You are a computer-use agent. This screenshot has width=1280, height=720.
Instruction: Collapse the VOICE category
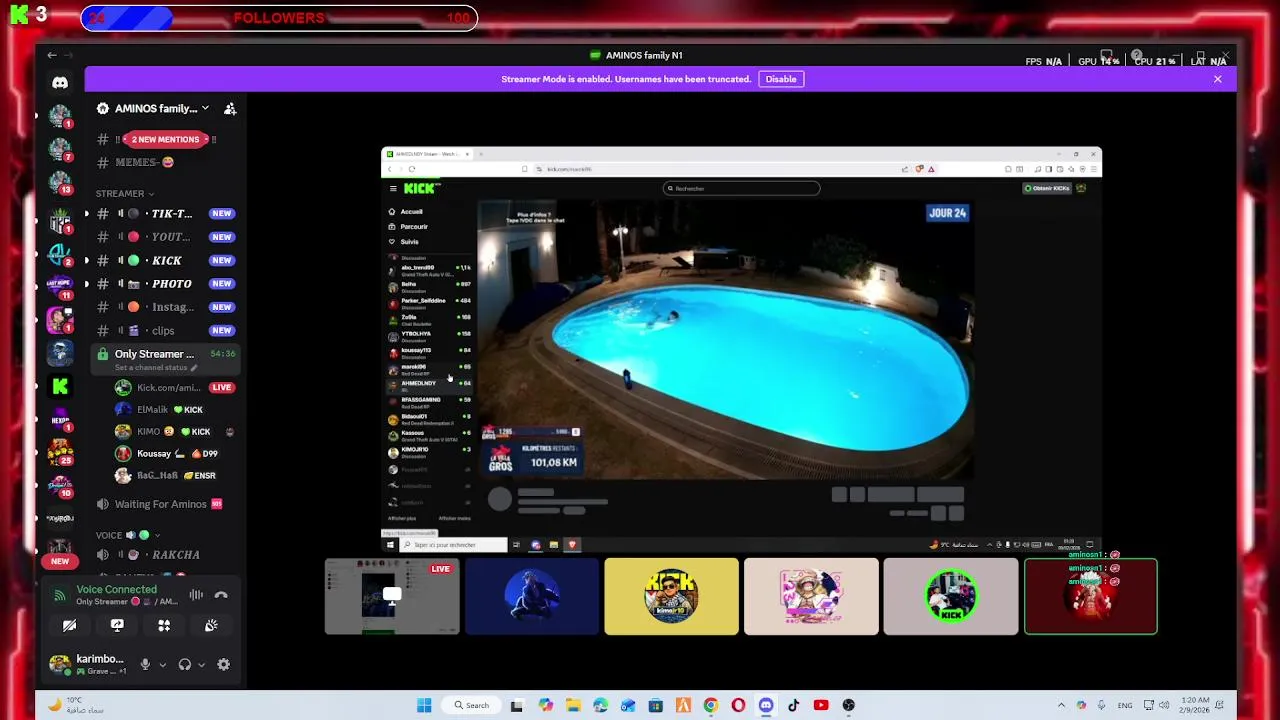point(128,535)
